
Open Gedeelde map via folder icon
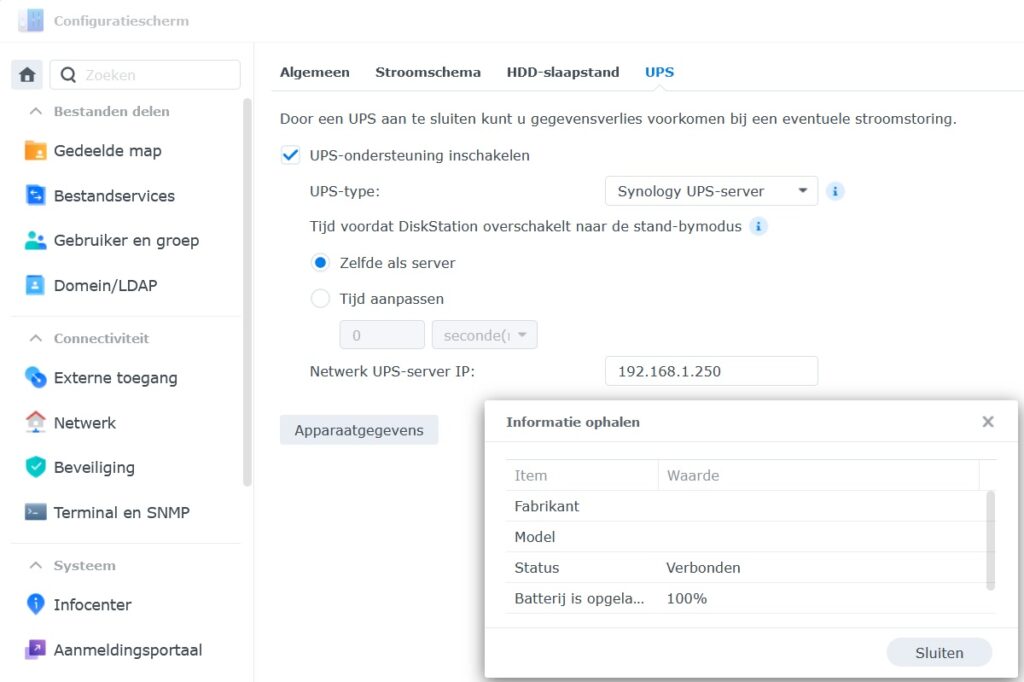[36, 151]
